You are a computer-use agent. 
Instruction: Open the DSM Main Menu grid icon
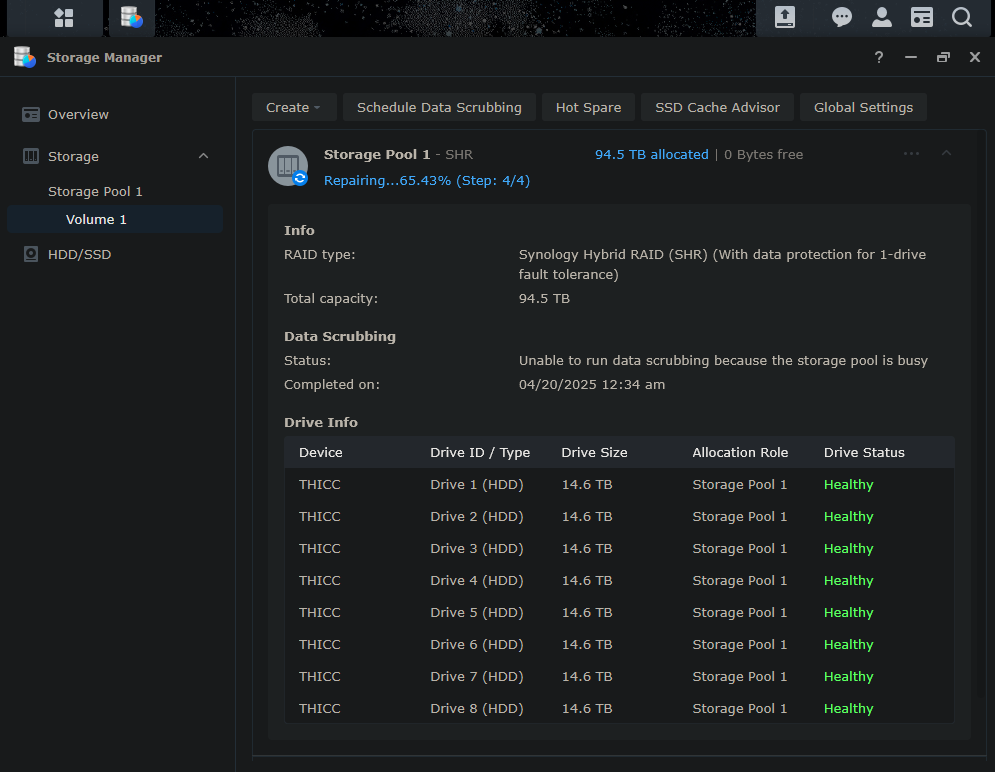click(64, 18)
